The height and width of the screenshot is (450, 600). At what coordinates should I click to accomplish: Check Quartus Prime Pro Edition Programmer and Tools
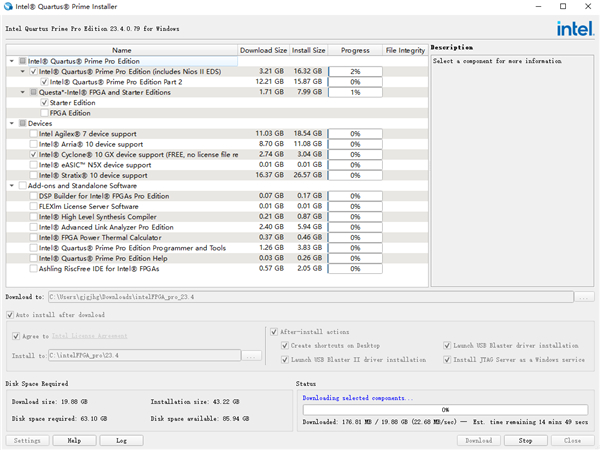[x=34, y=248]
